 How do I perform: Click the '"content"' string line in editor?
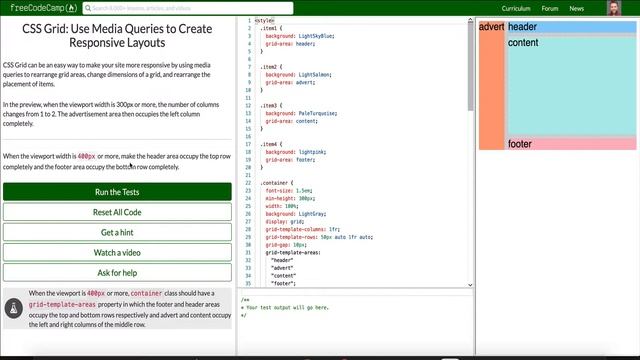tap(283, 276)
